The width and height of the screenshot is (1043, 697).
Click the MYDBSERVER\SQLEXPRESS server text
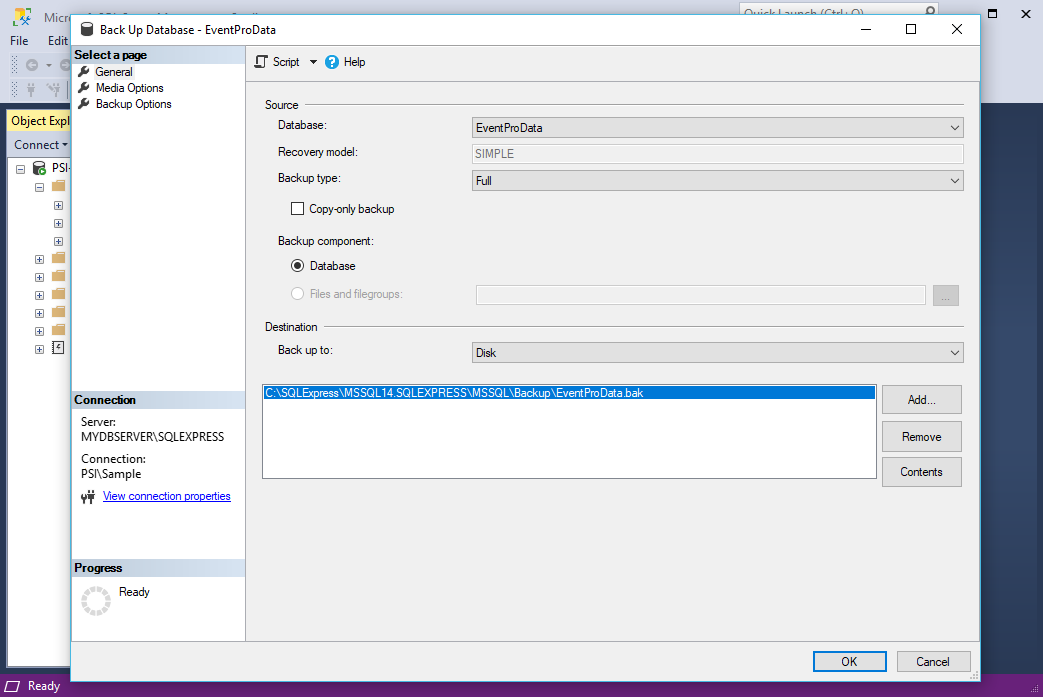pyautogui.click(x=152, y=437)
